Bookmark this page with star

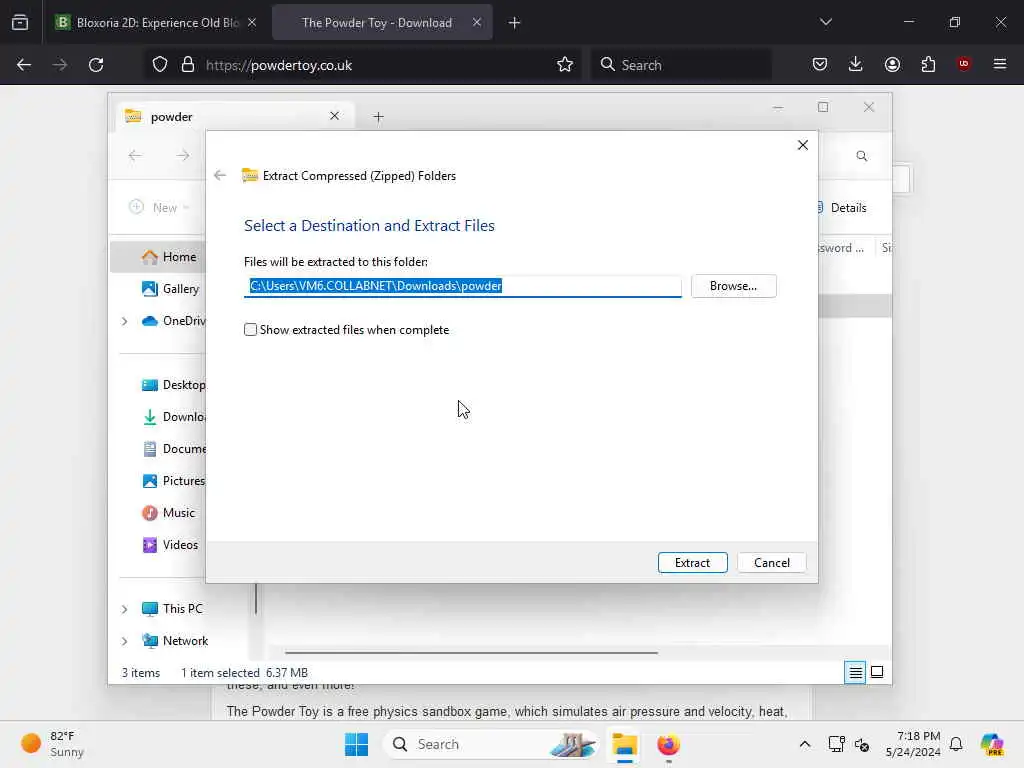[x=565, y=65]
